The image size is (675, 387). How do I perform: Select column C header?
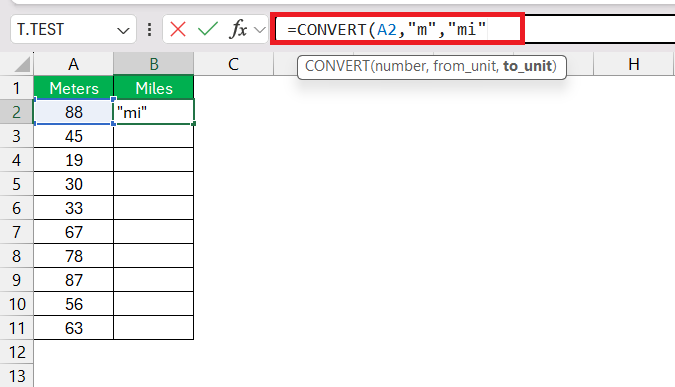pos(233,64)
